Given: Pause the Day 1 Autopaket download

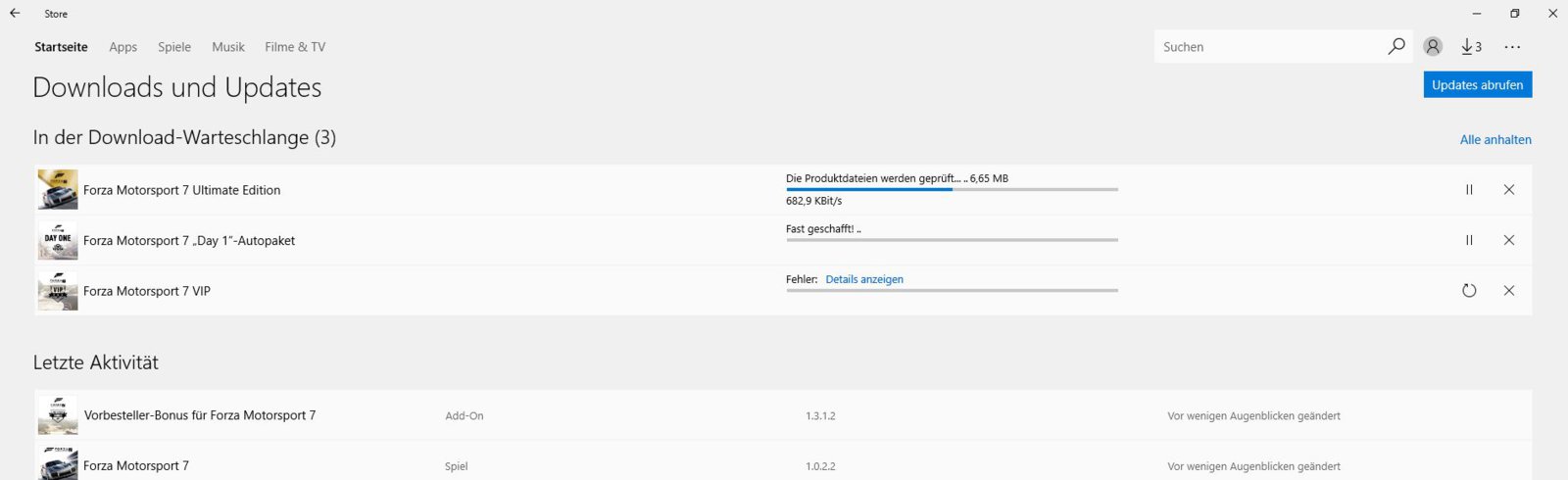Looking at the screenshot, I should pyautogui.click(x=1469, y=240).
